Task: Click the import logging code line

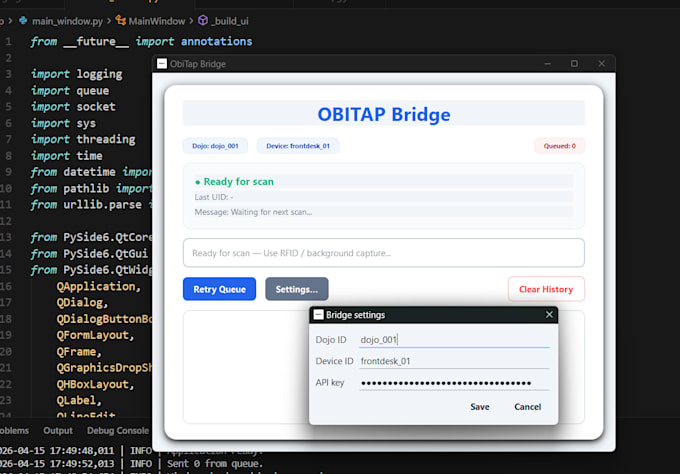Action: [77, 74]
